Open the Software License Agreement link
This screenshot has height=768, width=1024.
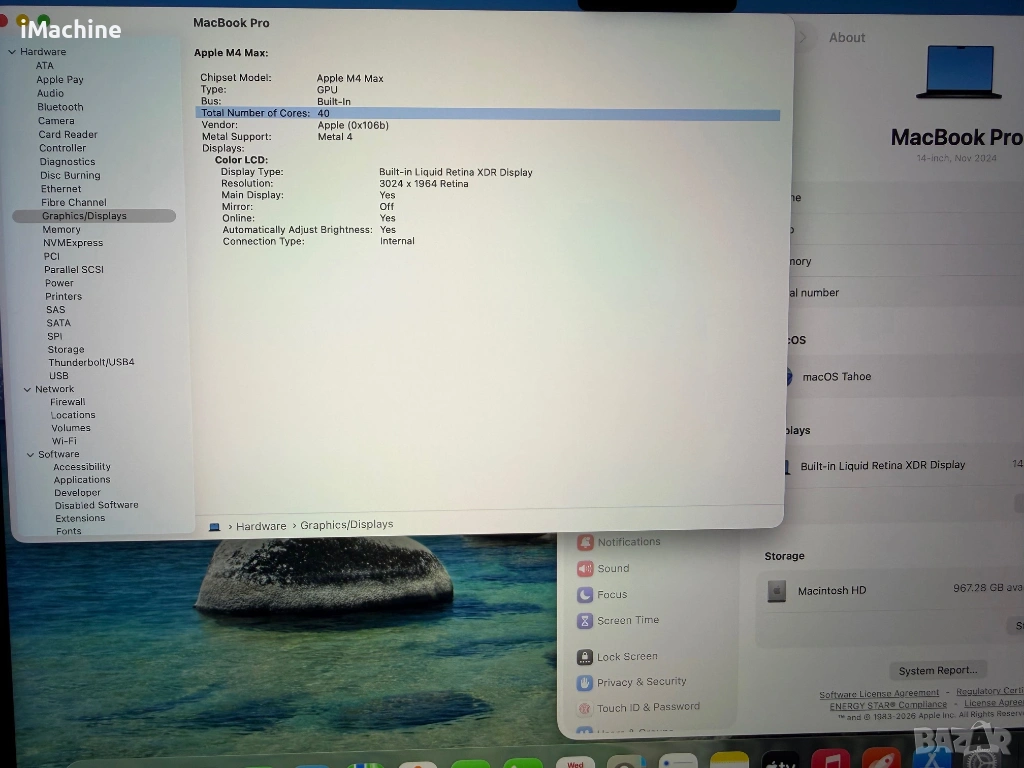[879, 694]
